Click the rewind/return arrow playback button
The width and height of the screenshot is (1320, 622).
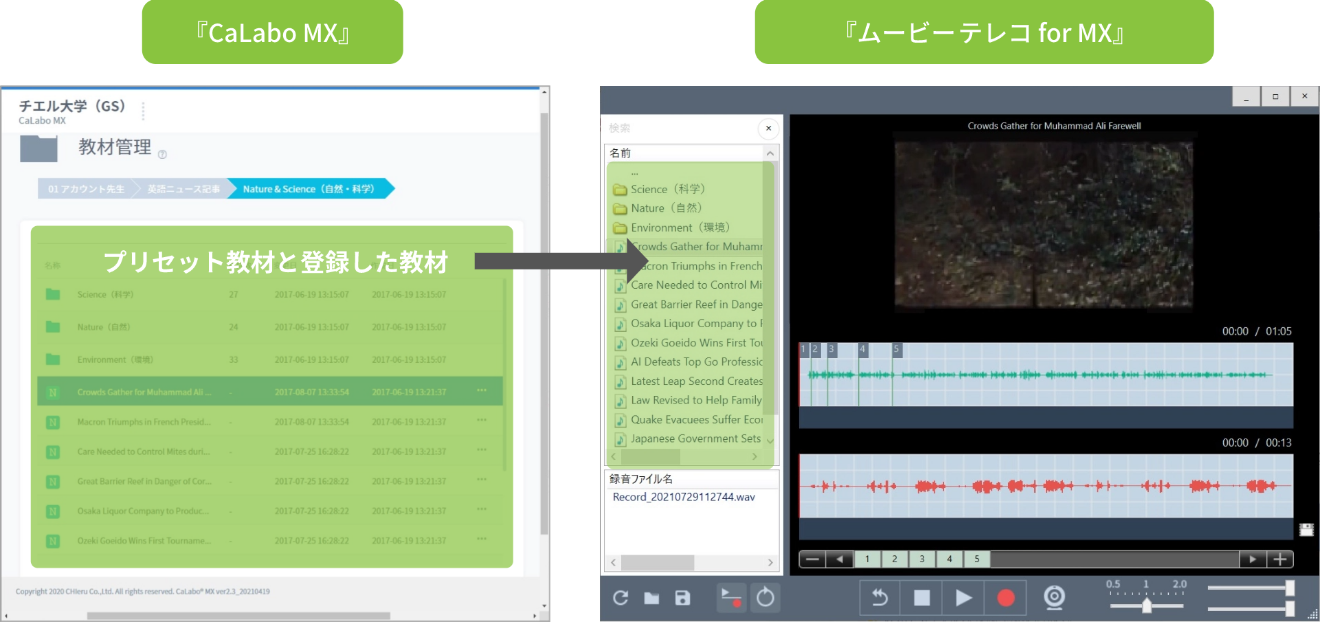(880, 598)
